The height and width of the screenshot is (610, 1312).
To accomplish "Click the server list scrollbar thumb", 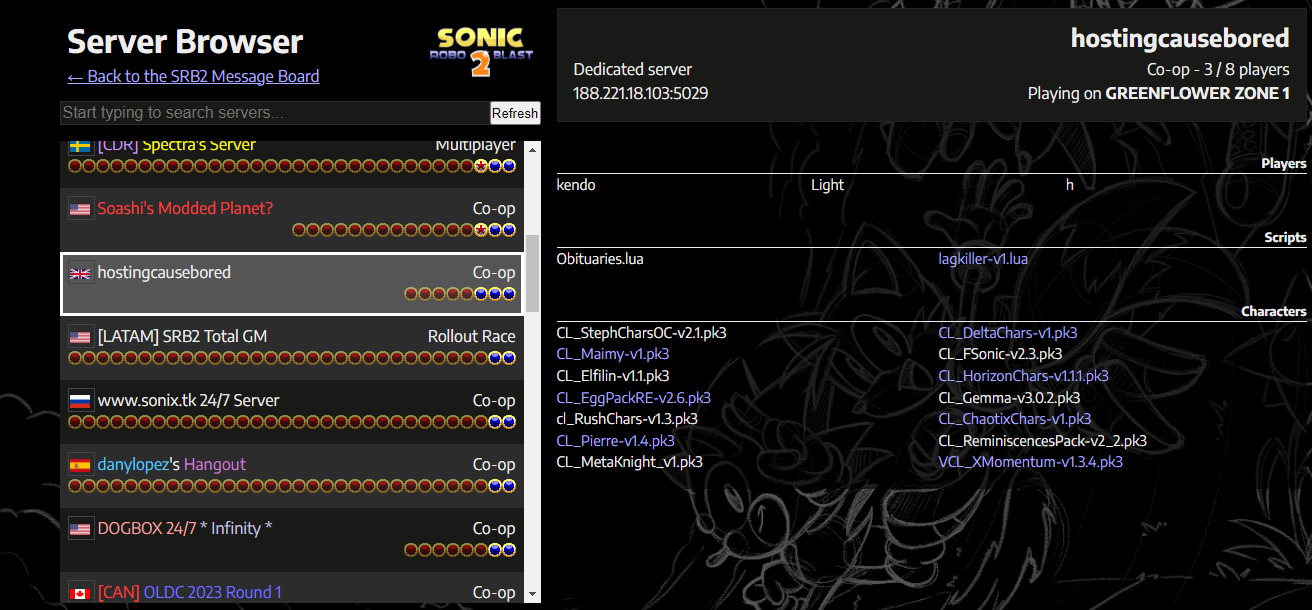I will [532, 273].
